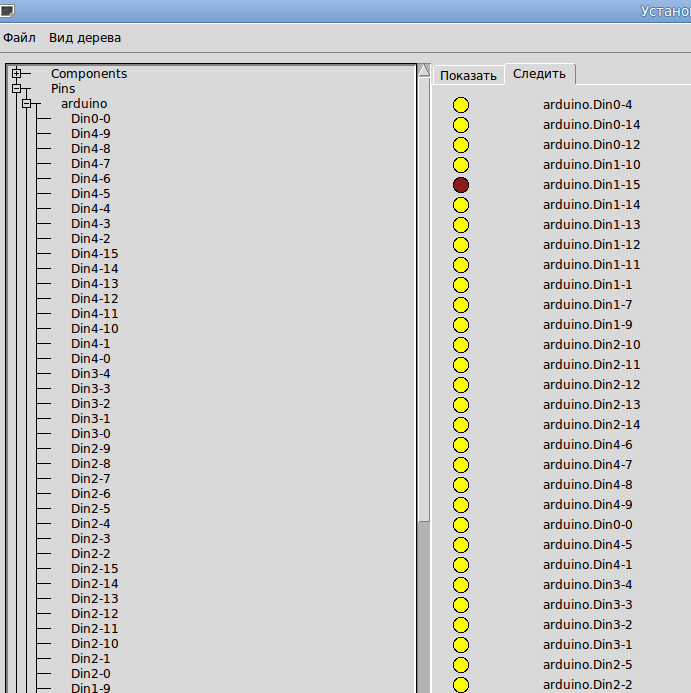The height and width of the screenshot is (693, 691).
Task: Click the yellow LED for arduino.Din4-6
Action: 461,445
